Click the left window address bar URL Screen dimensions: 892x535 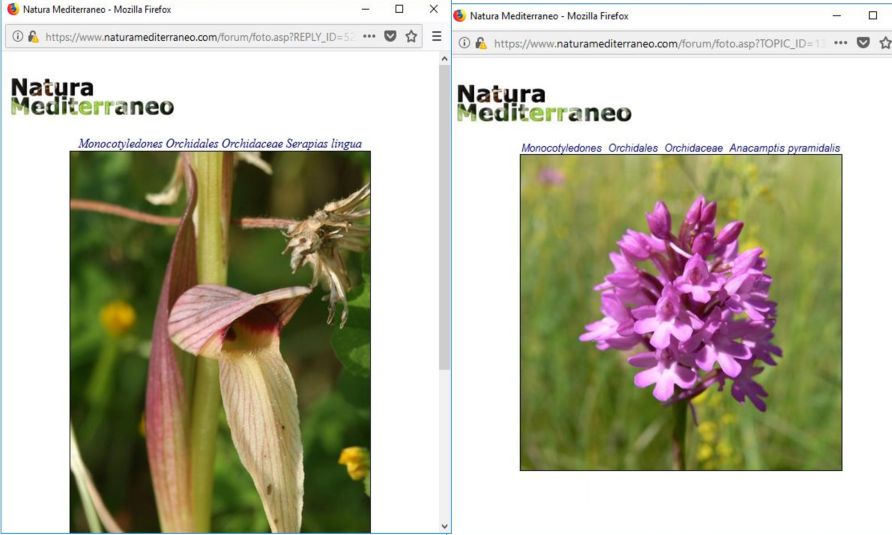point(199,37)
